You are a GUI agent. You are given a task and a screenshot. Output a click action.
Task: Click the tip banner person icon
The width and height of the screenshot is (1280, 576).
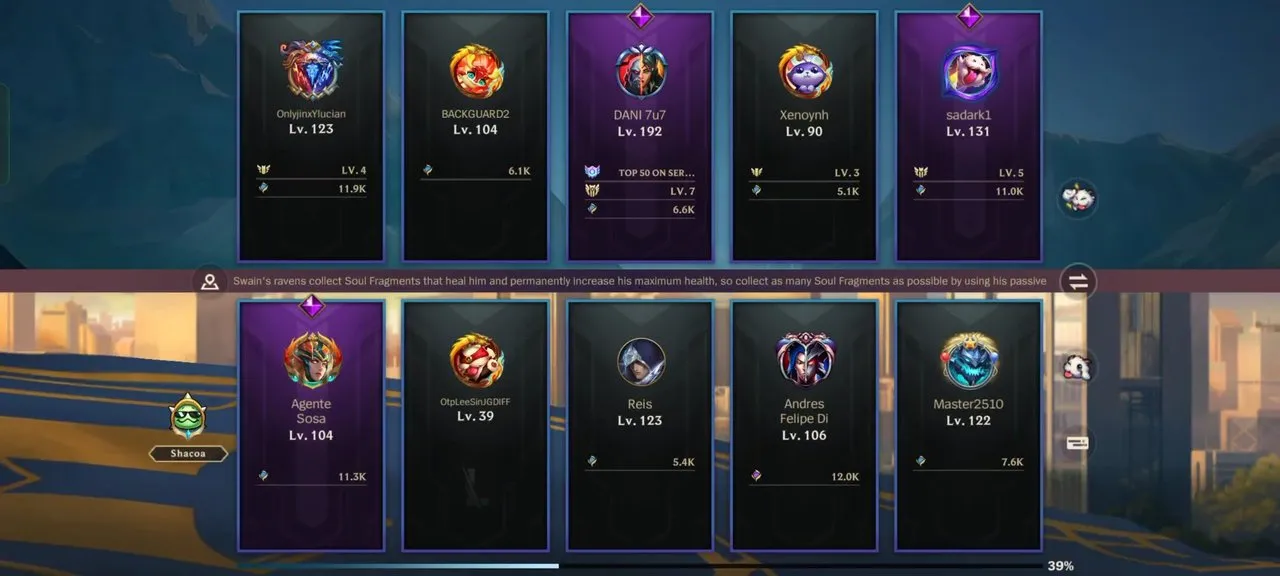(x=209, y=282)
